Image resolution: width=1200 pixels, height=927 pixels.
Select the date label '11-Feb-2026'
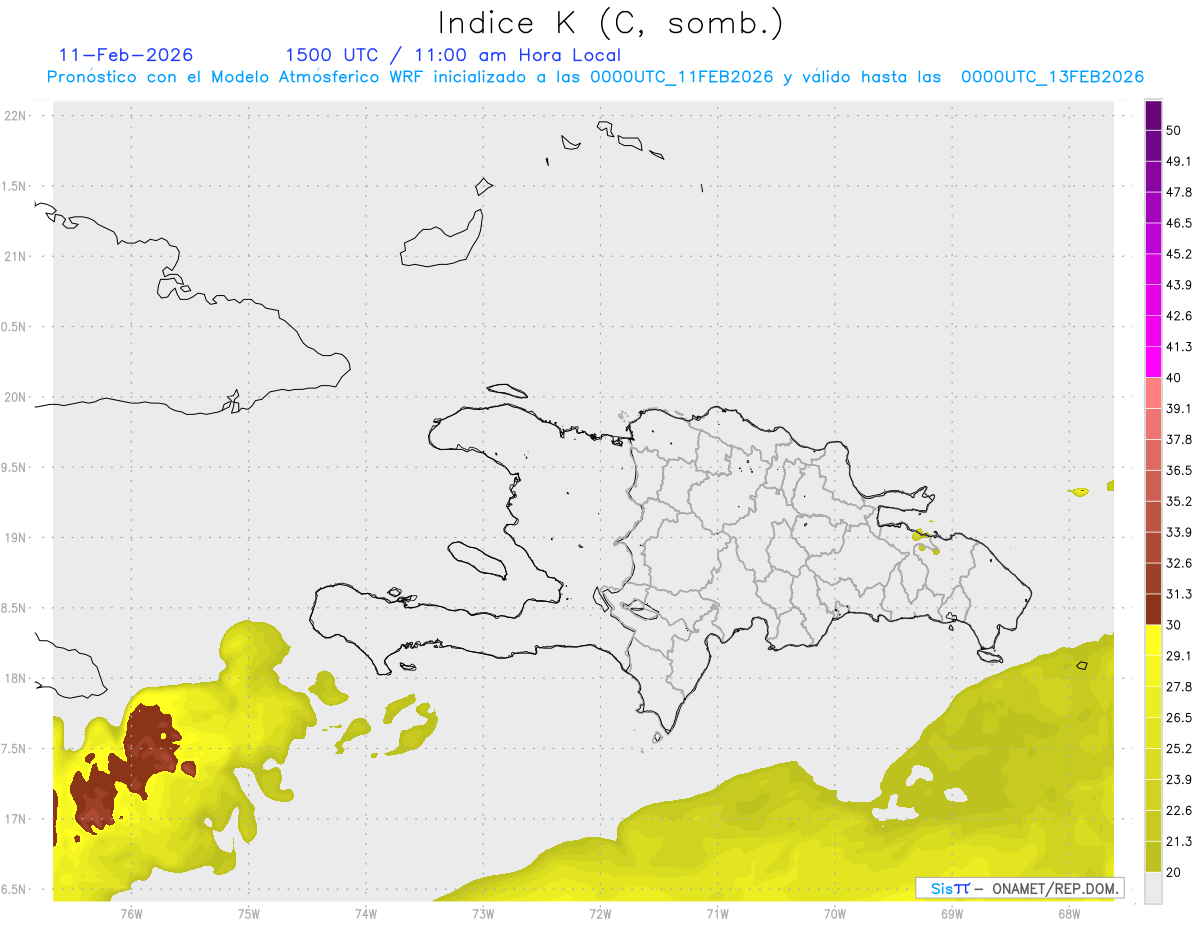coord(126,55)
